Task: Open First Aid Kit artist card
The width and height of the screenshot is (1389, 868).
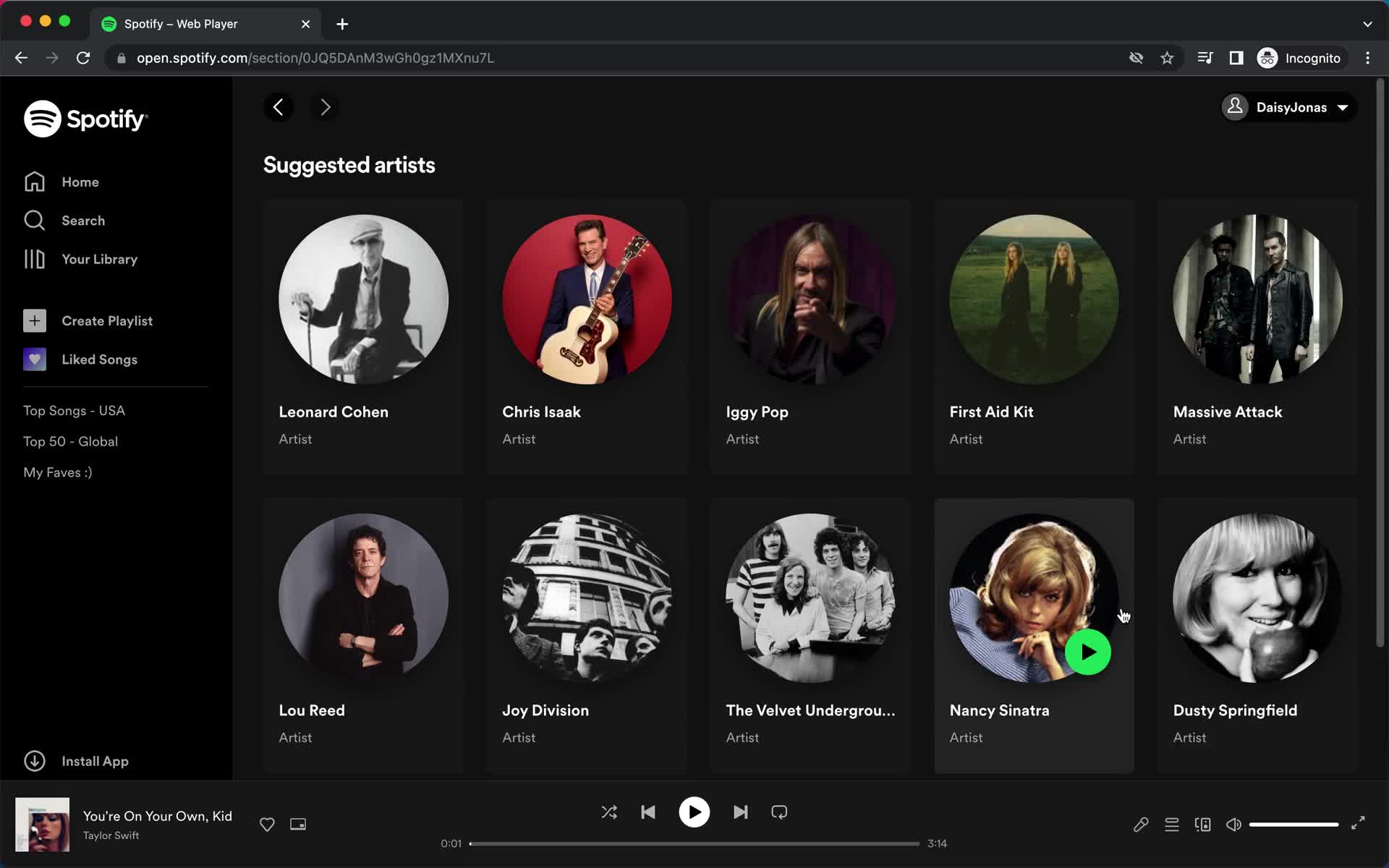Action: (1034, 337)
